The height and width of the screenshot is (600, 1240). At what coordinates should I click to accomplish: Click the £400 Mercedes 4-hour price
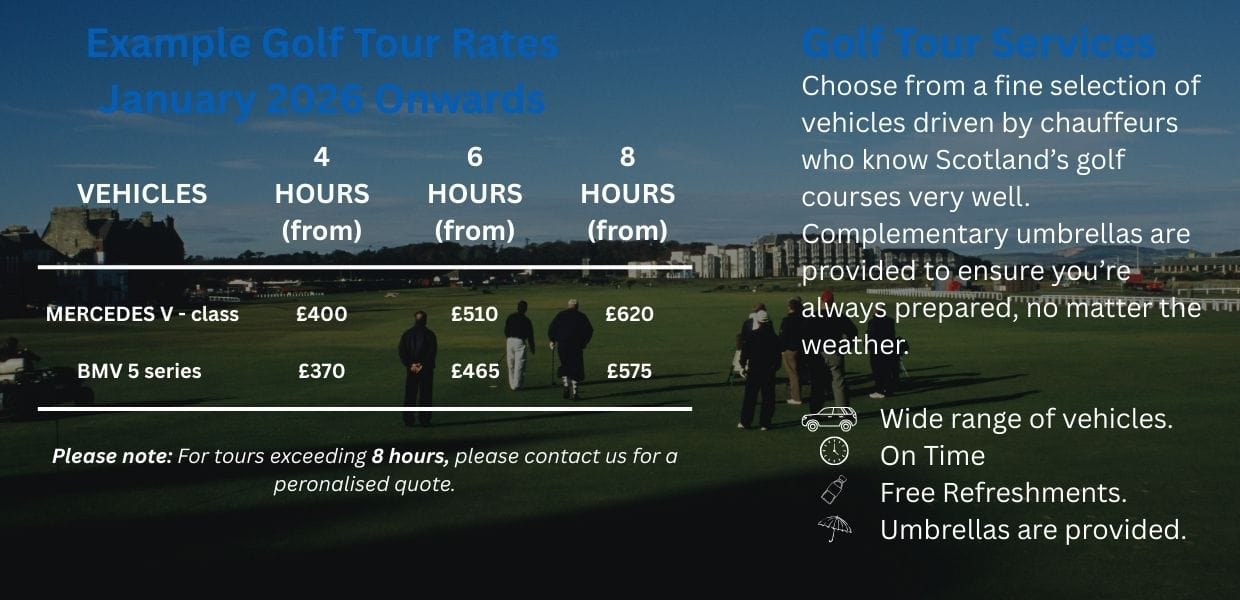pos(322,314)
